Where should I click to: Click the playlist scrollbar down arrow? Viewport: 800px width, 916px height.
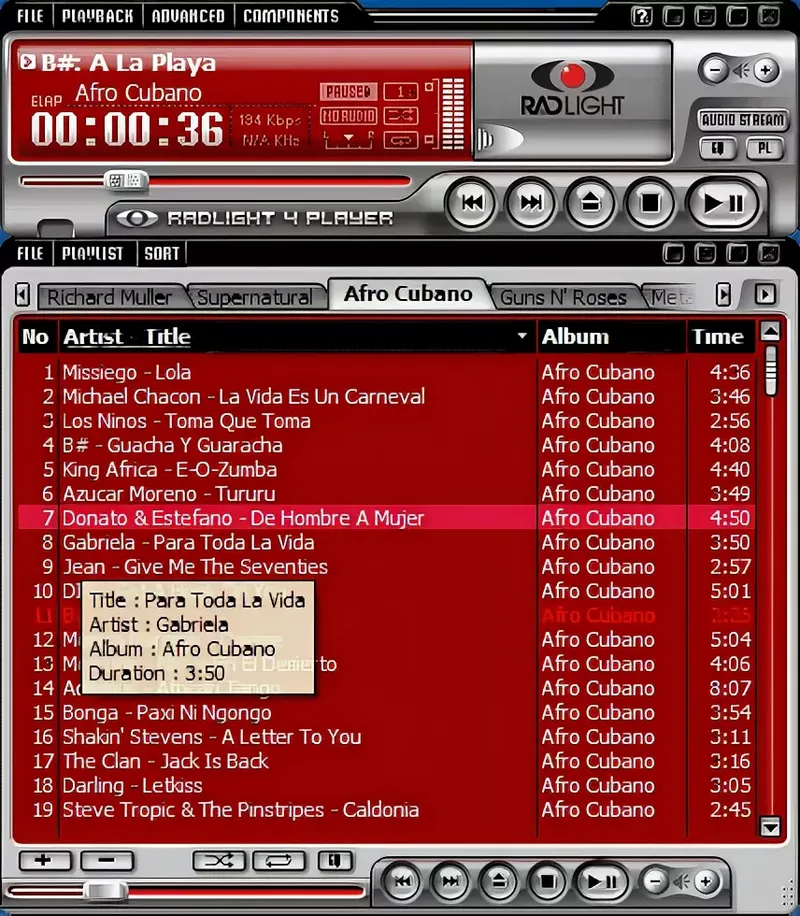pos(770,827)
